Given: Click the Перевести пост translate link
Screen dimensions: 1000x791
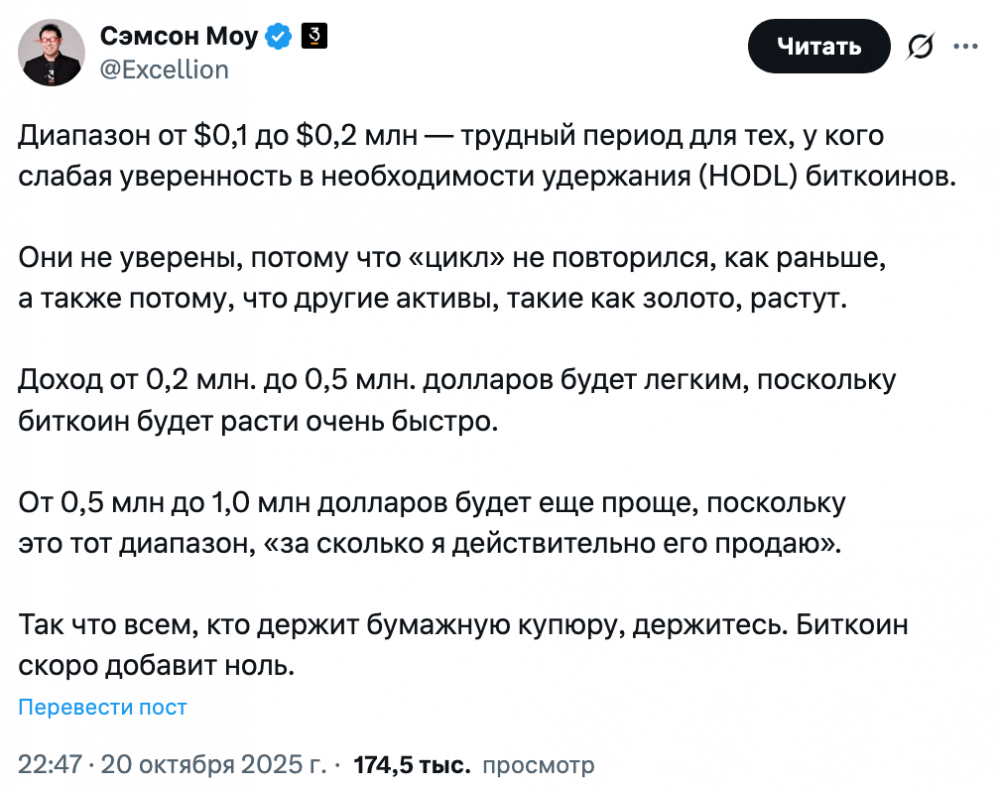Looking at the screenshot, I should pyautogui.click(x=102, y=707).
